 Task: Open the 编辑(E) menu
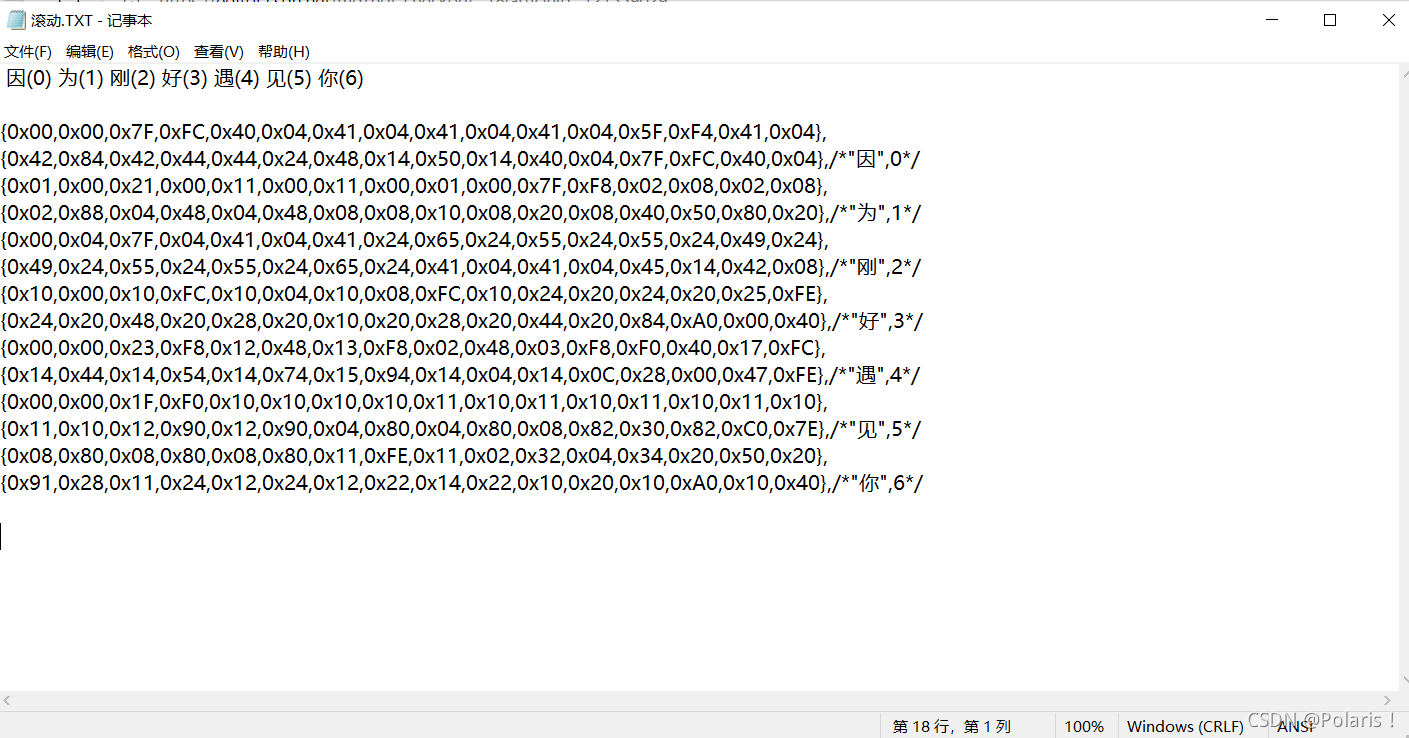(90, 52)
